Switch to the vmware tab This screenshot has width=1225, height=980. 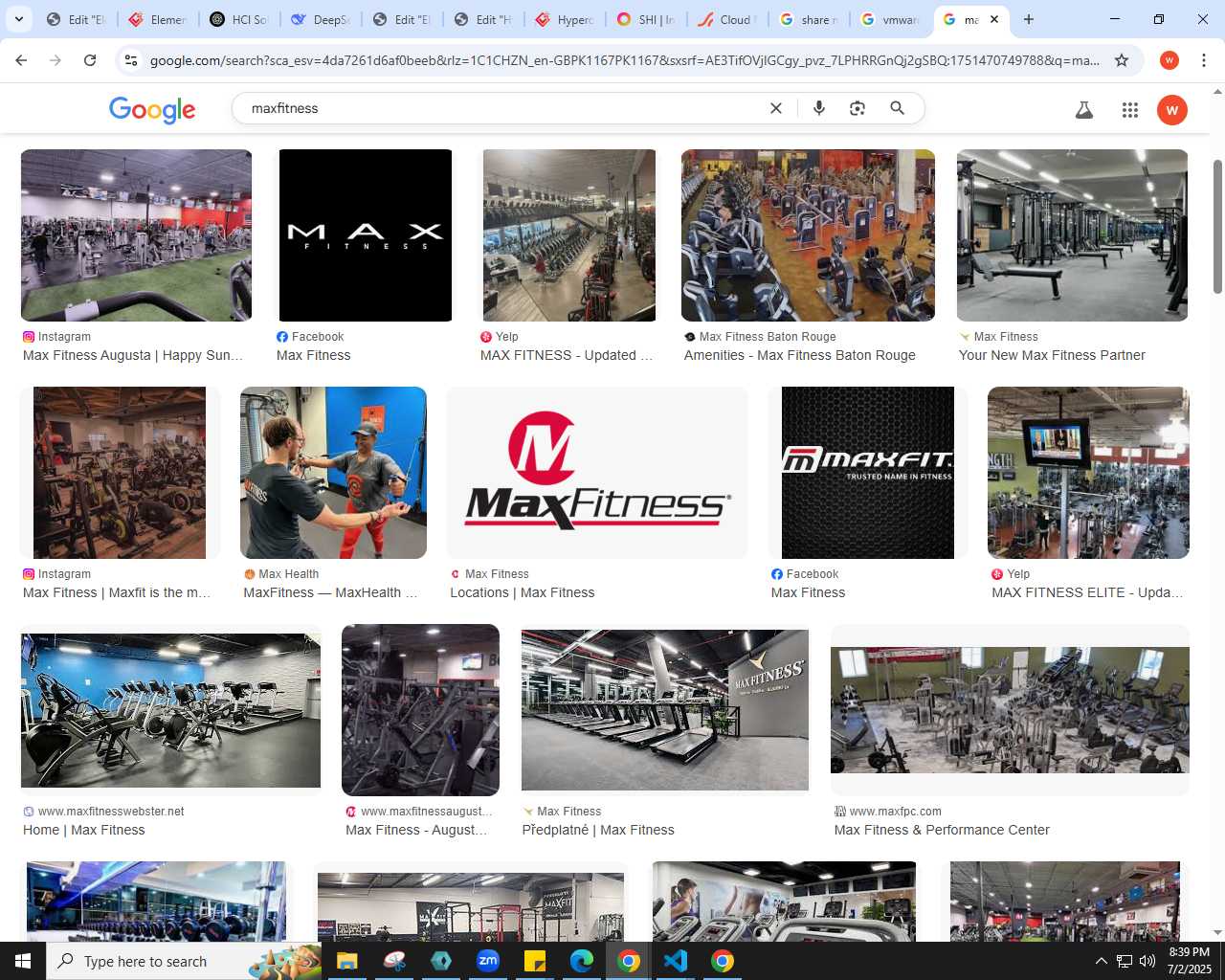click(x=890, y=19)
